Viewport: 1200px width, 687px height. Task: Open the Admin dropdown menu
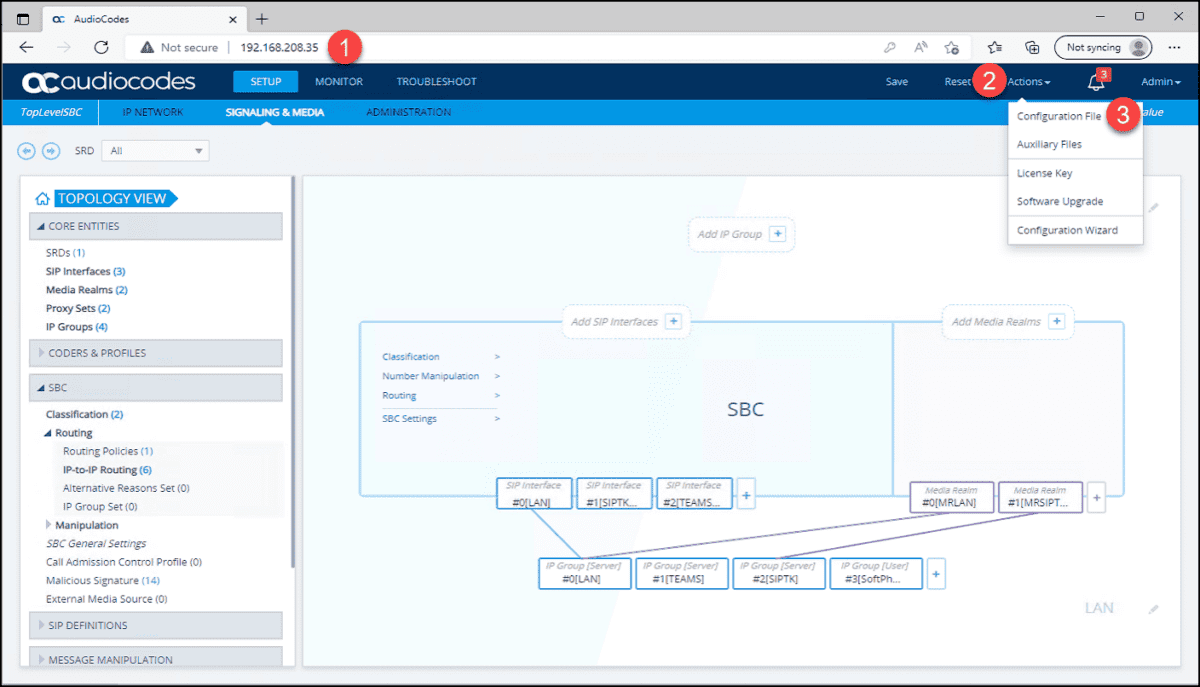(x=1160, y=81)
